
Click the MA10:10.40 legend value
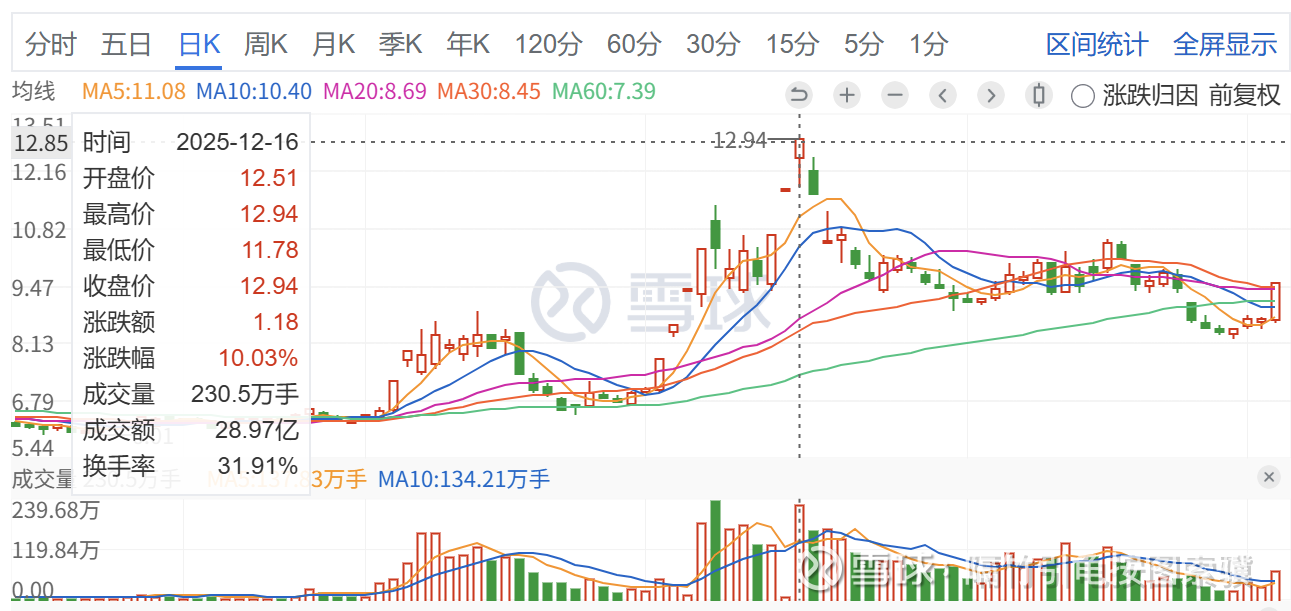(254, 91)
